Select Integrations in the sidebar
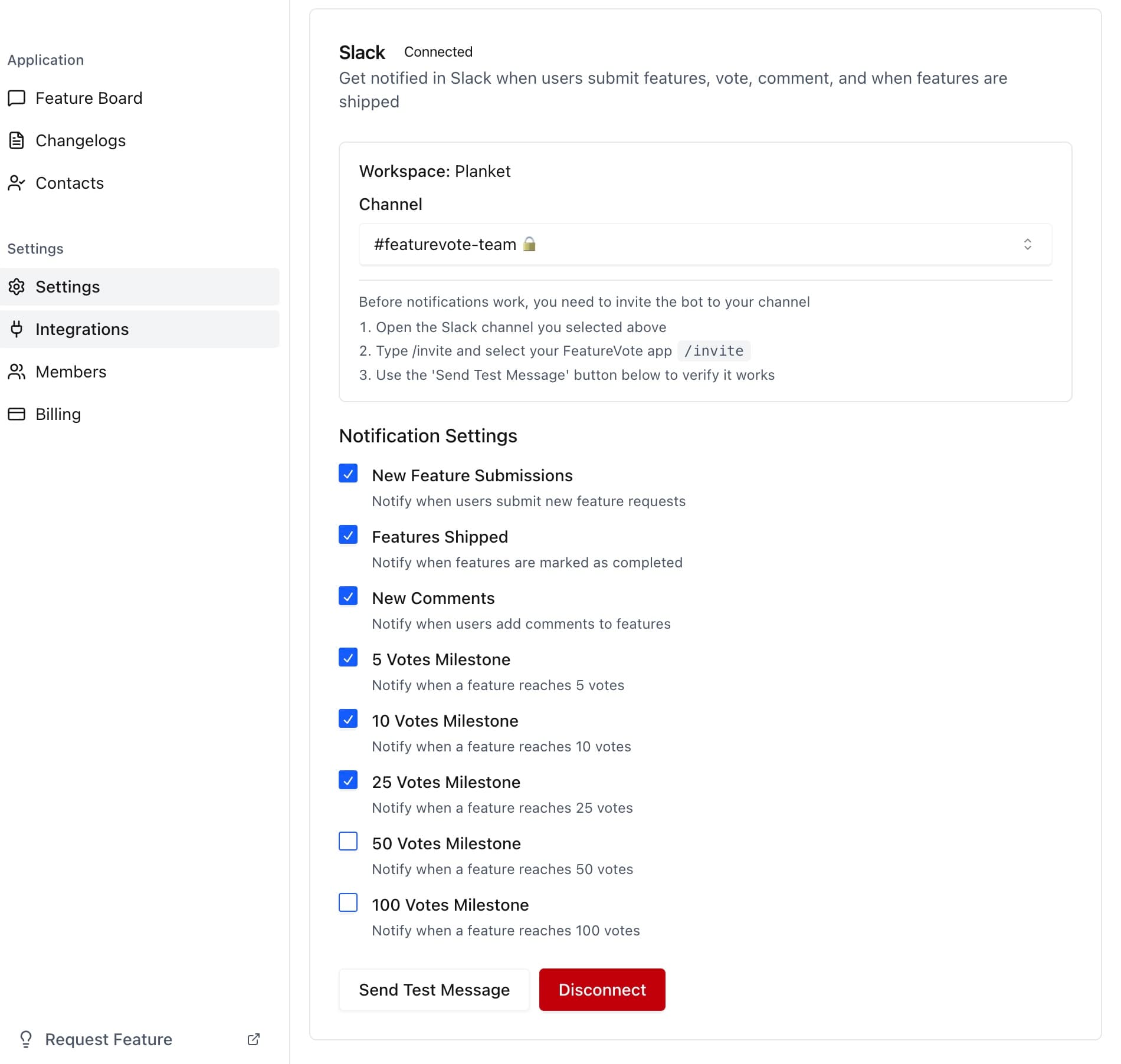This screenshot has height=1064, width=1121. [140, 329]
